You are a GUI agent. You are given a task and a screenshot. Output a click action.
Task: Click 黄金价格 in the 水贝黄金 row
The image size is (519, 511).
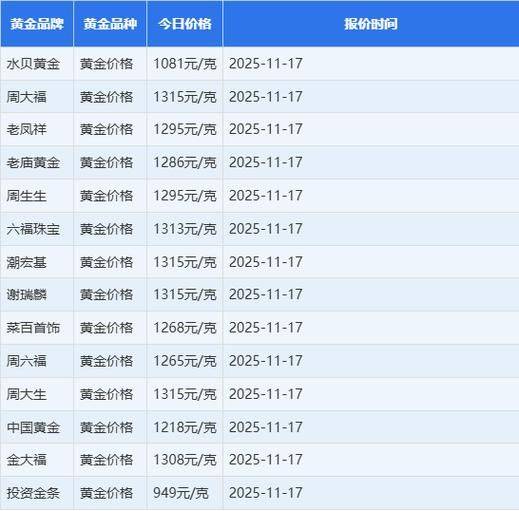tap(106, 64)
